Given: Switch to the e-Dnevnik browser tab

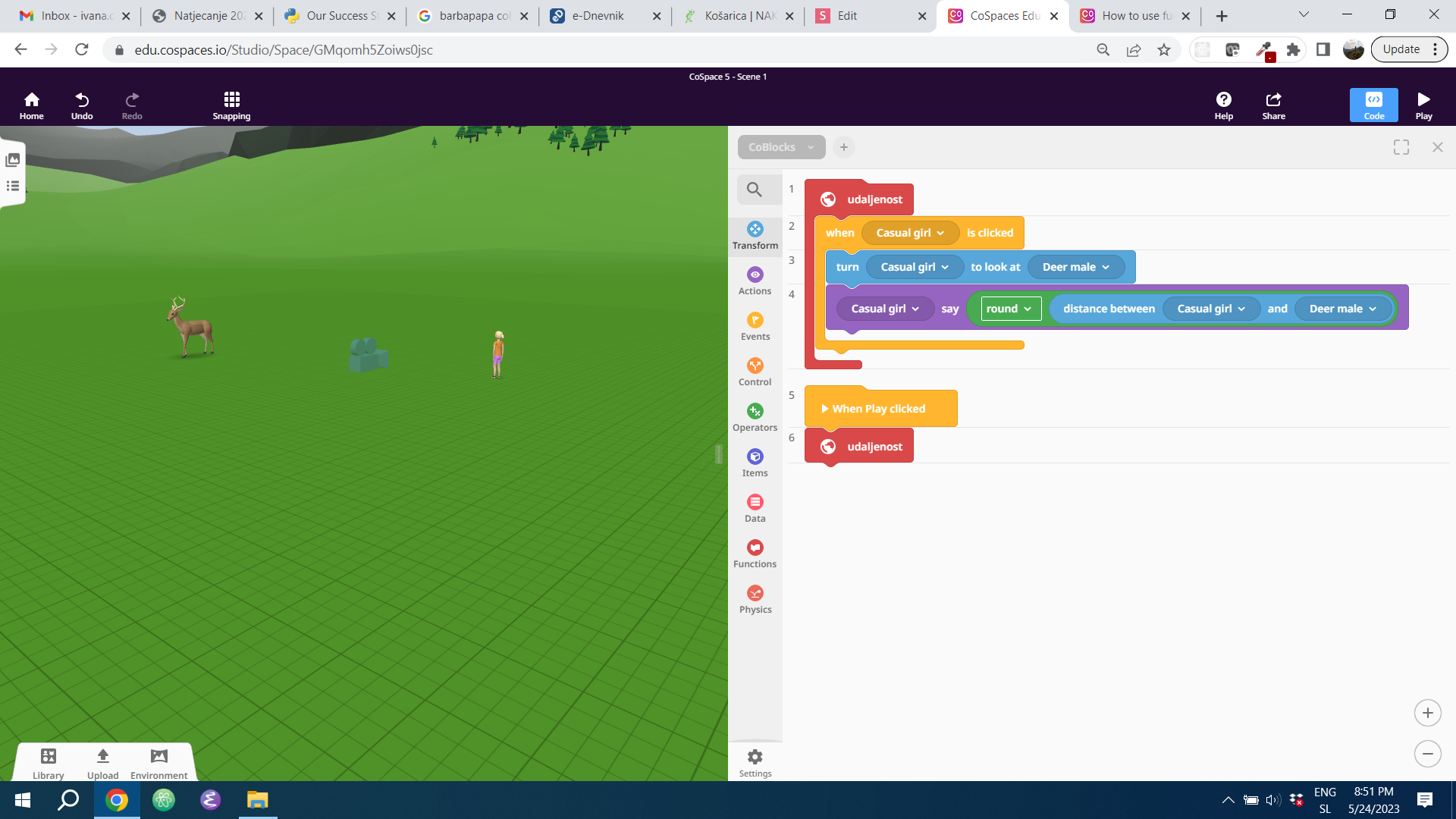Looking at the screenshot, I should tap(598, 16).
